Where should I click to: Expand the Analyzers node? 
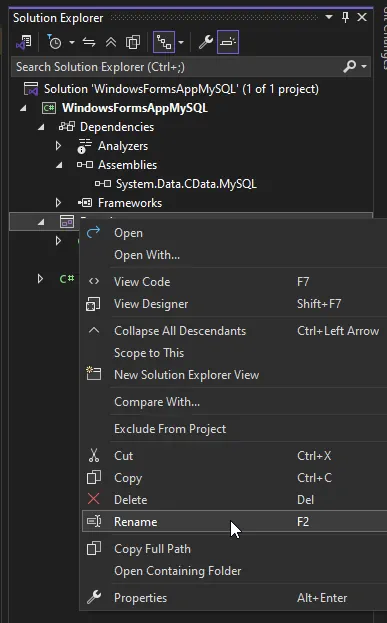coord(58,146)
